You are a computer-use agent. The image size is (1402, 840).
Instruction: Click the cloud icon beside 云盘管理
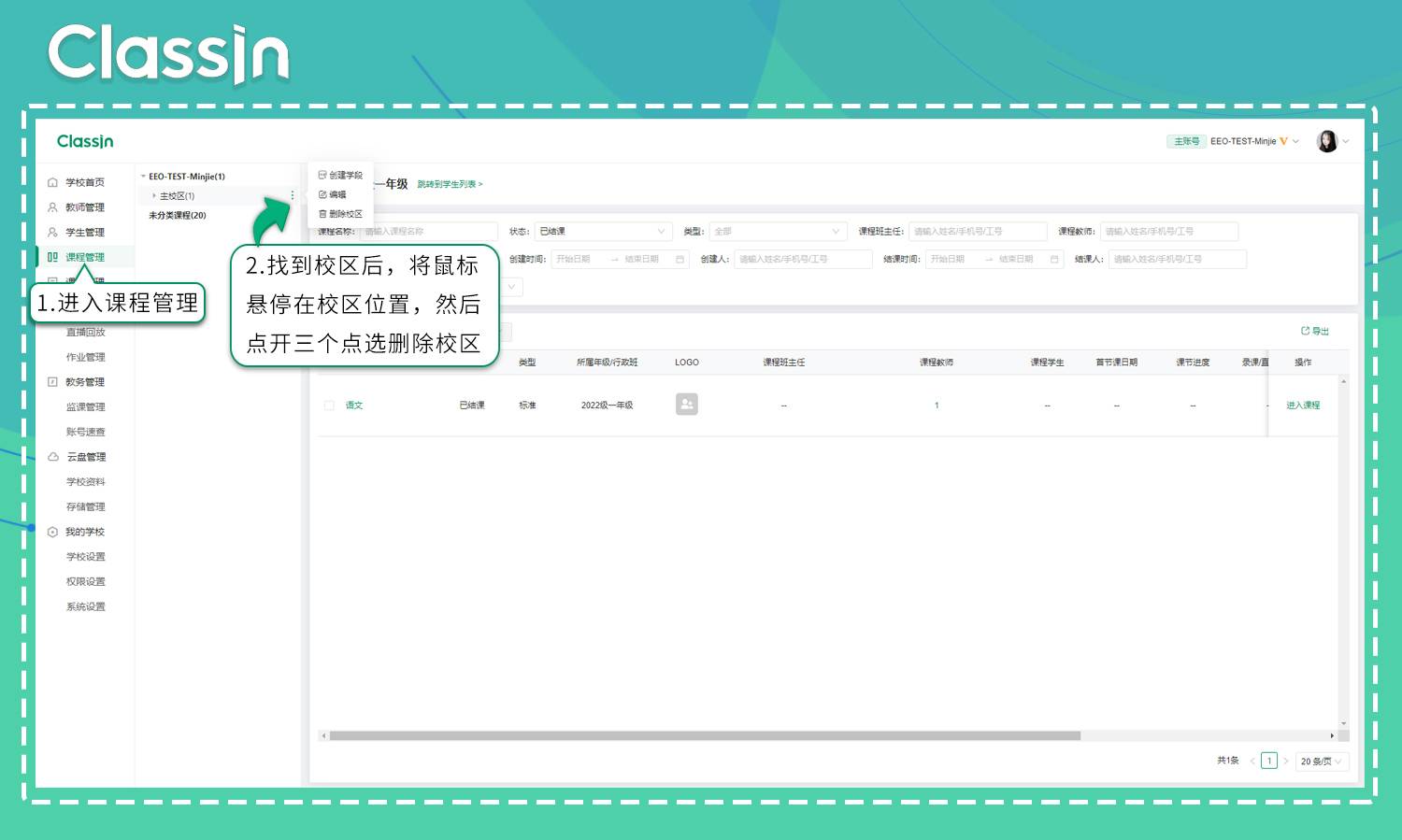[52, 457]
